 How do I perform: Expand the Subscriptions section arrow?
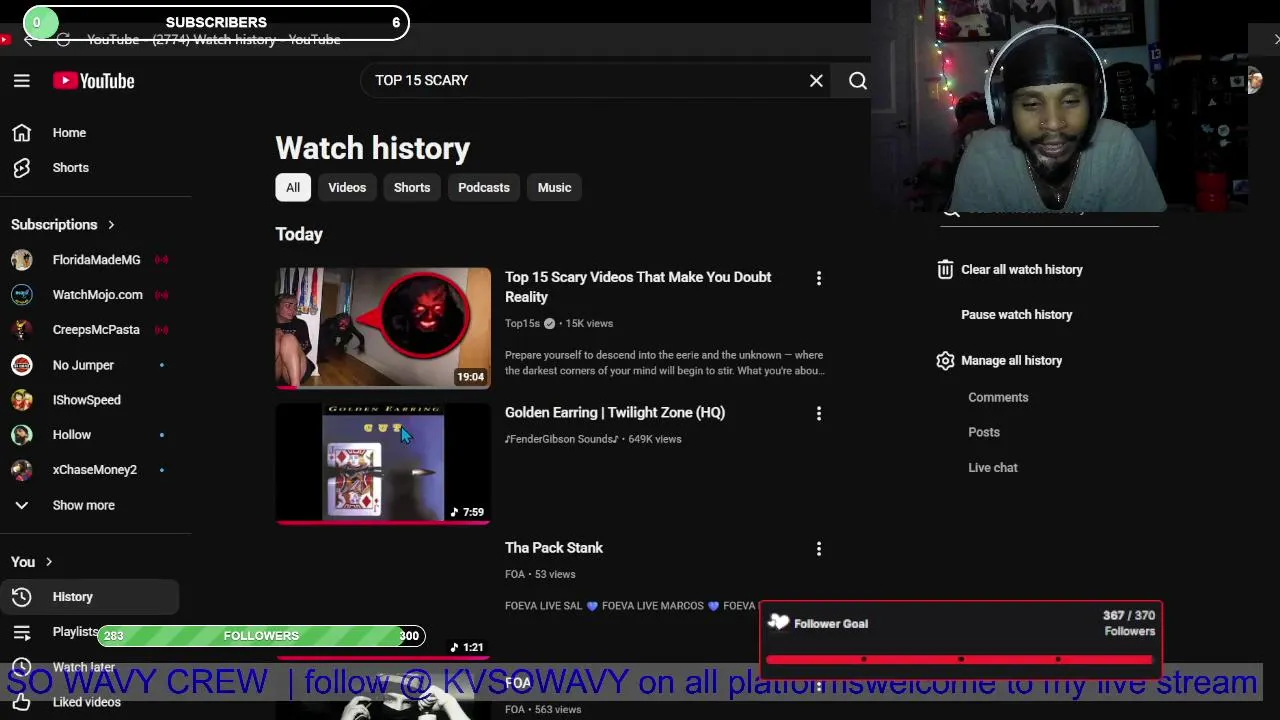pyautogui.click(x=111, y=225)
